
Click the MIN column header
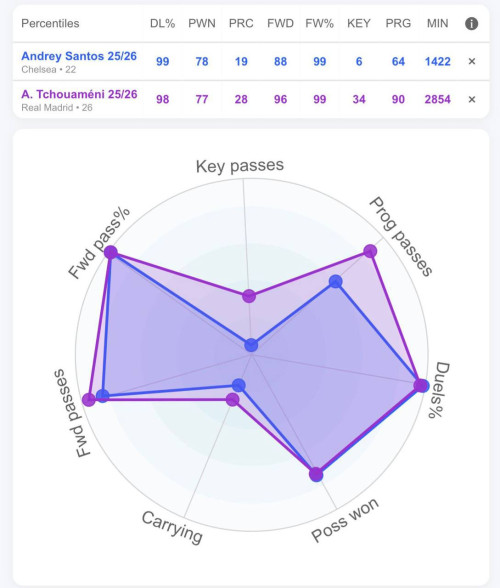coord(437,23)
